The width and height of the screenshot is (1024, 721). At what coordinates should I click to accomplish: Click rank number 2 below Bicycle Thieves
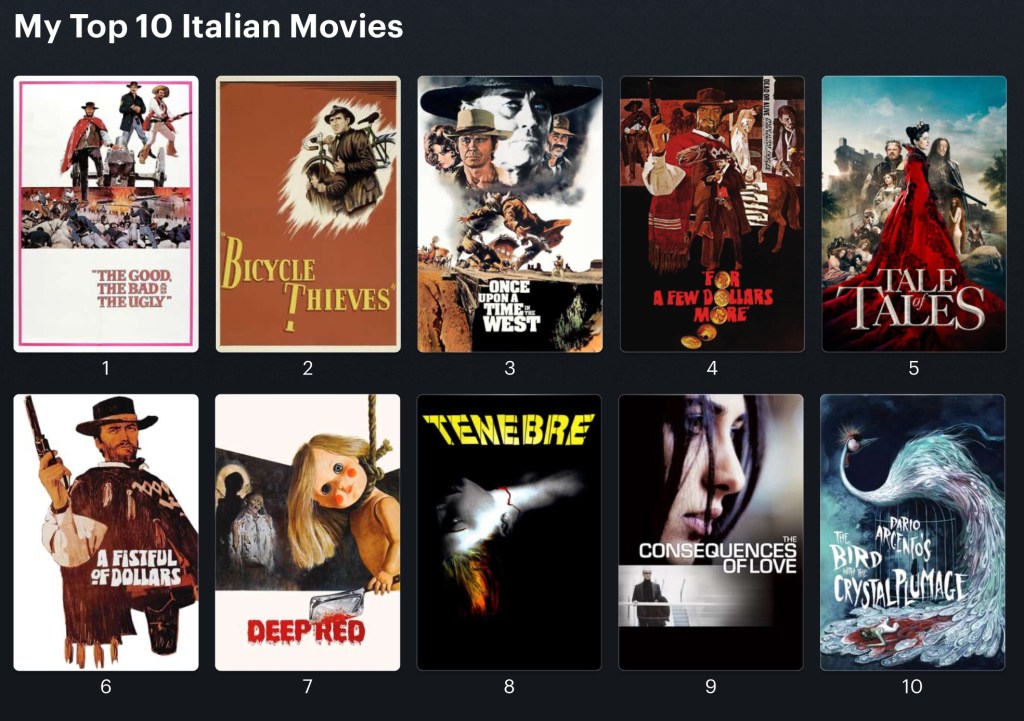308,368
